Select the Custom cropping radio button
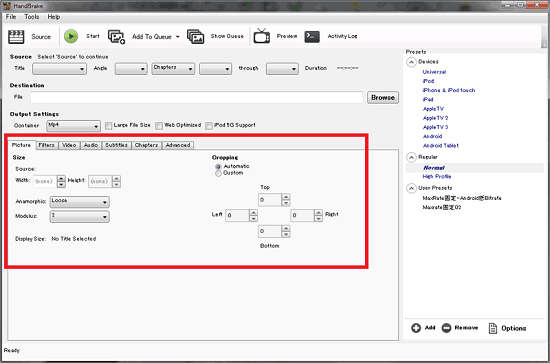The width and height of the screenshot is (550, 363). pos(219,173)
